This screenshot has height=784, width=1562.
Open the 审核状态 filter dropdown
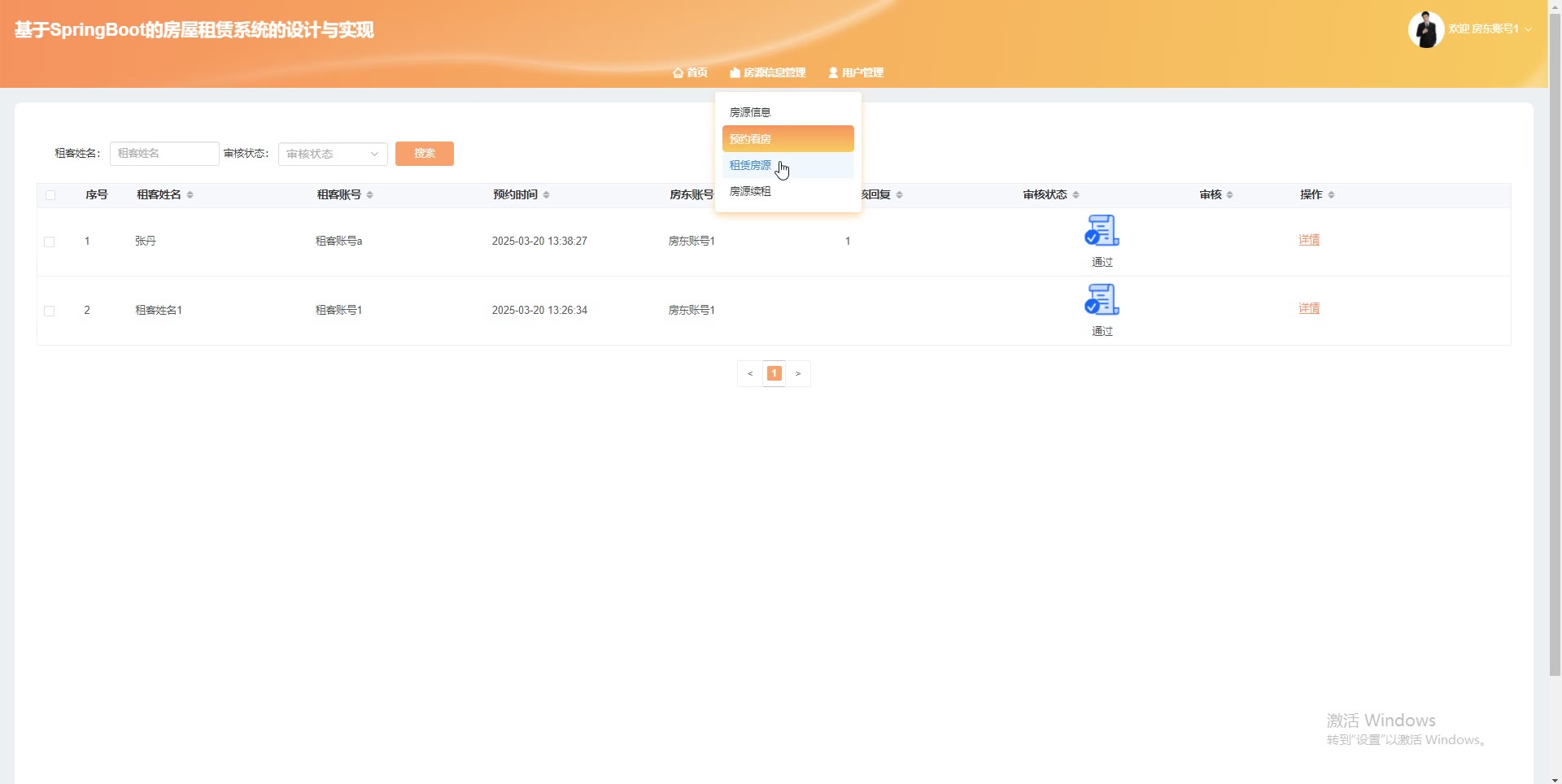(x=333, y=154)
